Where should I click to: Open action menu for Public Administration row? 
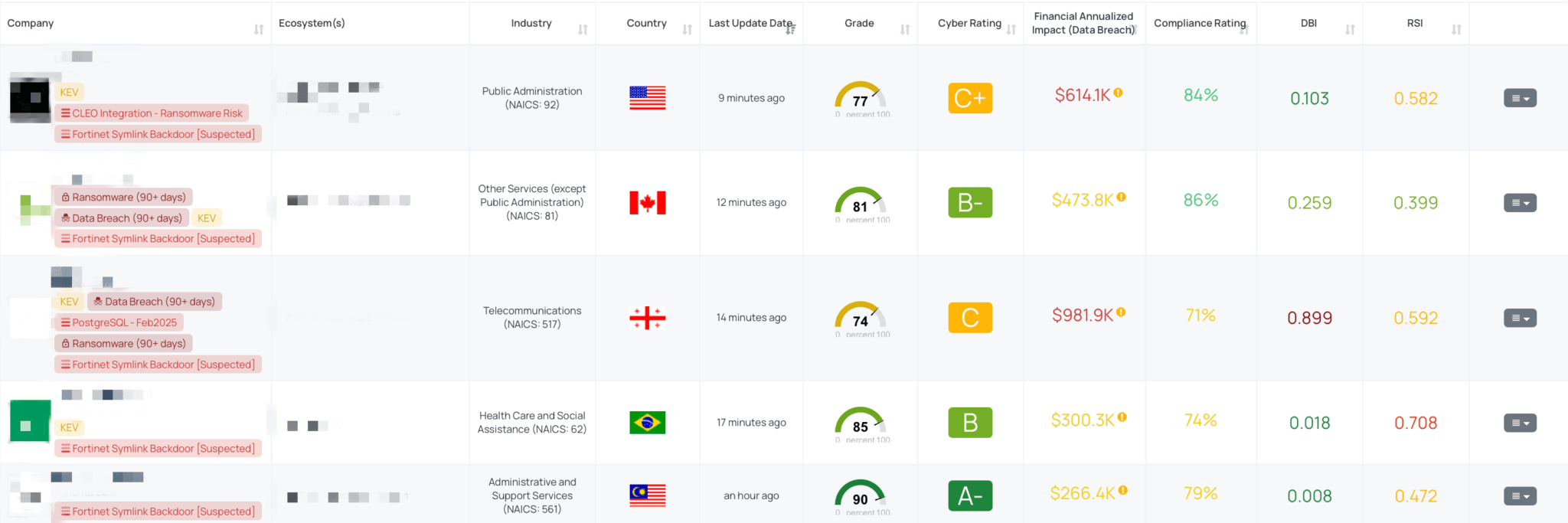click(x=1520, y=98)
